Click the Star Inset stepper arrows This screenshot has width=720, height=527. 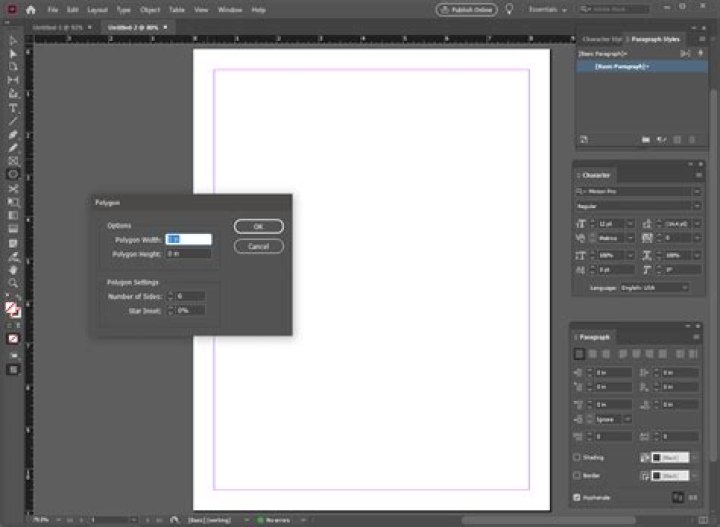[171, 311]
